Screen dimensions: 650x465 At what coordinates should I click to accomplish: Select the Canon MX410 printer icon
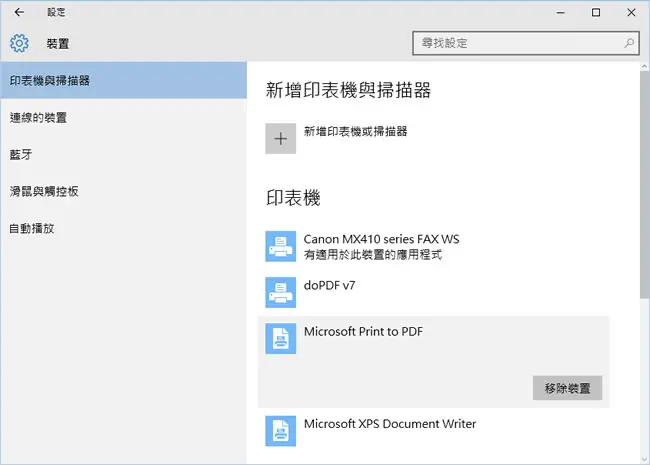(x=281, y=246)
